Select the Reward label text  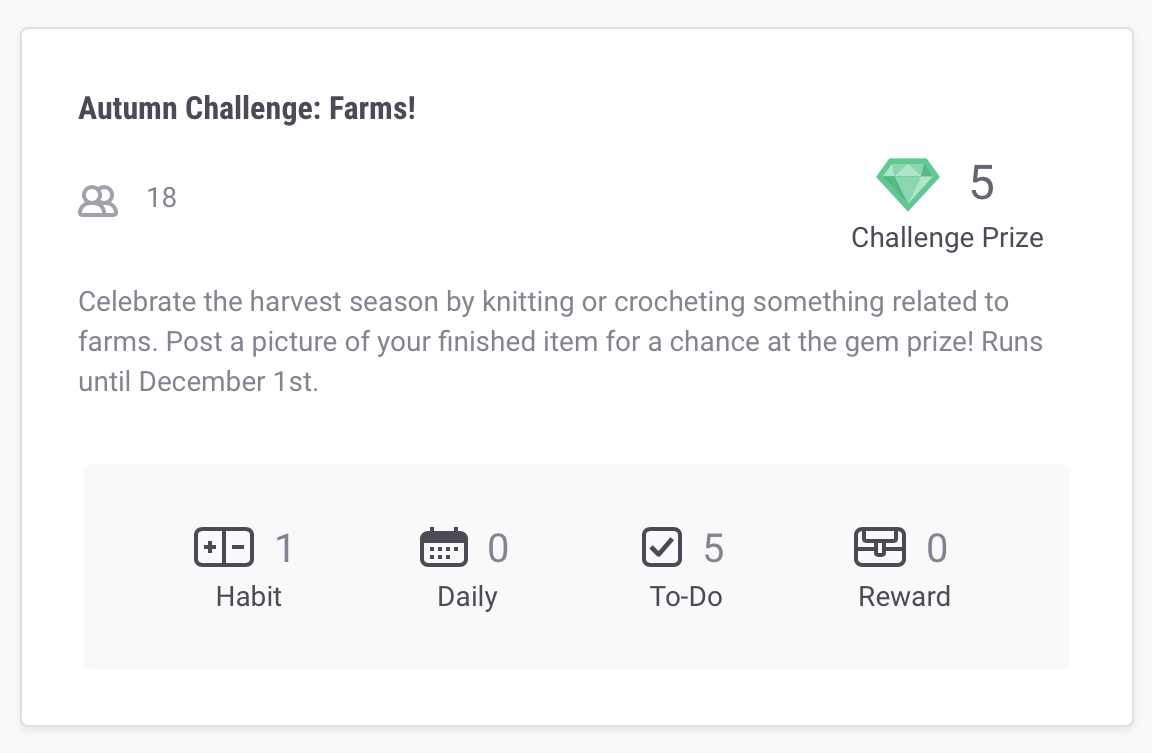pos(904,597)
